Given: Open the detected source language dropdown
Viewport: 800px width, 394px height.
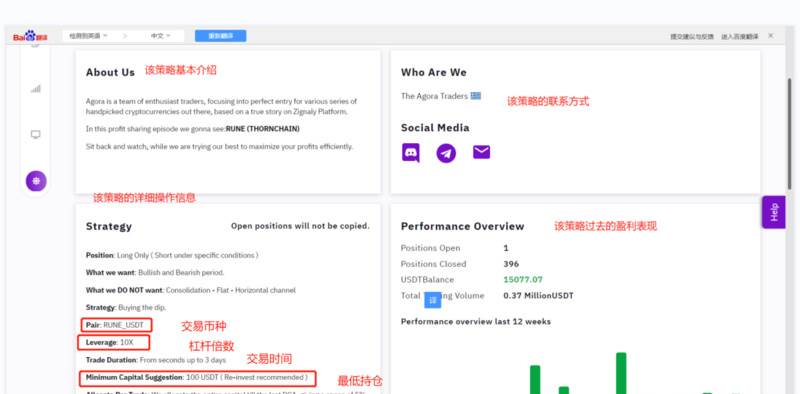Looking at the screenshot, I should pos(88,36).
